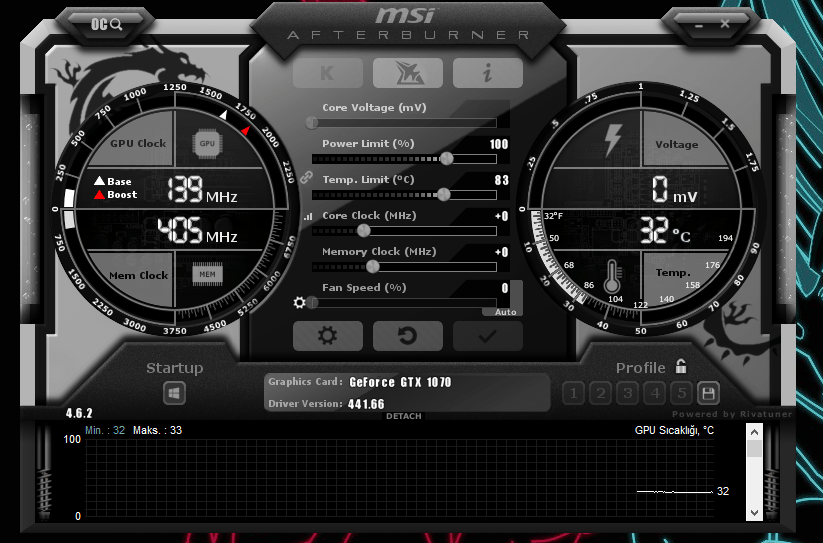Toggle the Windows Startup icon
Image resolution: width=823 pixels, height=543 pixels.
(x=174, y=393)
